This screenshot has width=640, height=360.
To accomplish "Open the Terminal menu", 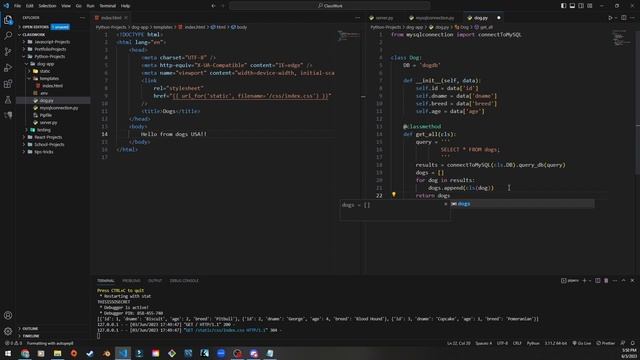I will coord(107,6).
